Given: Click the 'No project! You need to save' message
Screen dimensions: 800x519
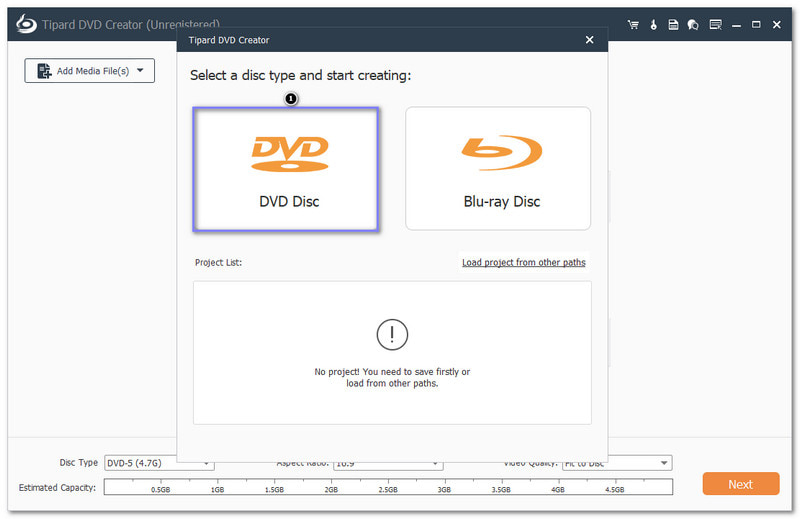Looking at the screenshot, I should (x=392, y=378).
